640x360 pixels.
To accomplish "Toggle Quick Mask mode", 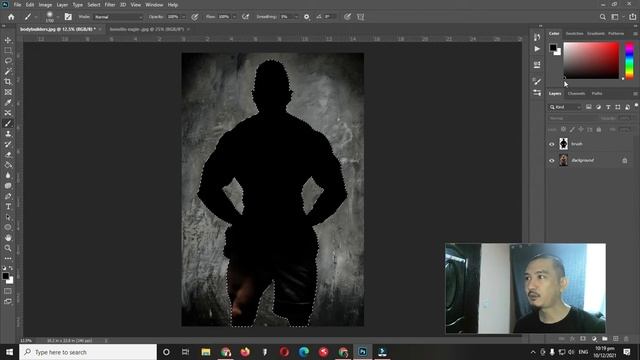I will pyautogui.click(x=8, y=291).
